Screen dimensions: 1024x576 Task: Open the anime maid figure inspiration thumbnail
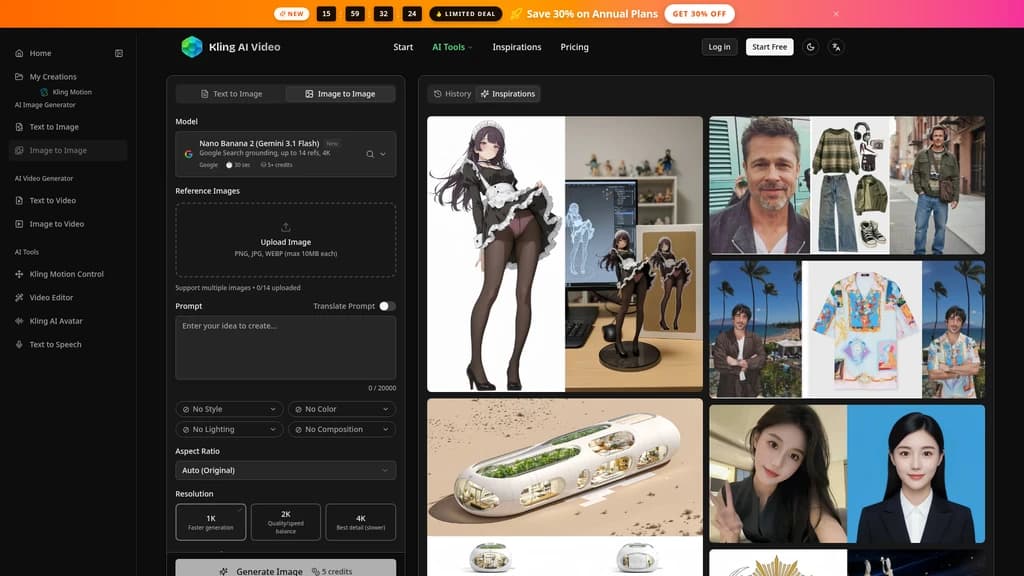[x=565, y=254]
